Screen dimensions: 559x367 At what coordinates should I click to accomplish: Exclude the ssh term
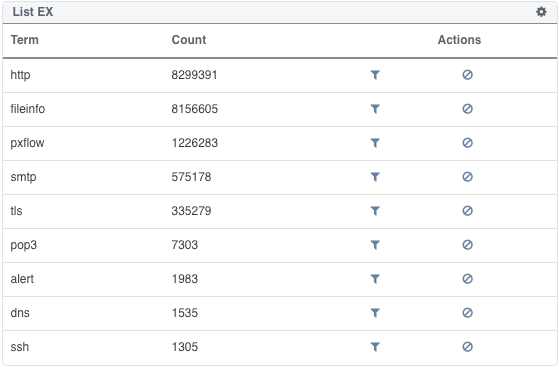pos(467,347)
